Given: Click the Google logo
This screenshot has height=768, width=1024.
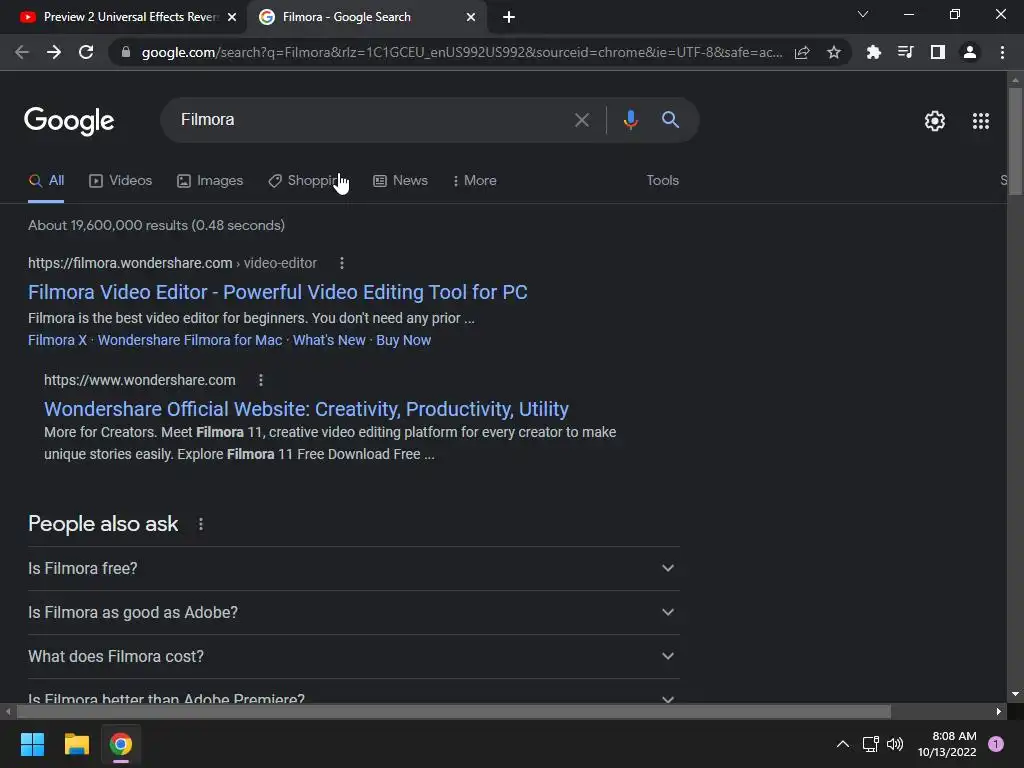Looking at the screenshot, I should 69,121.
